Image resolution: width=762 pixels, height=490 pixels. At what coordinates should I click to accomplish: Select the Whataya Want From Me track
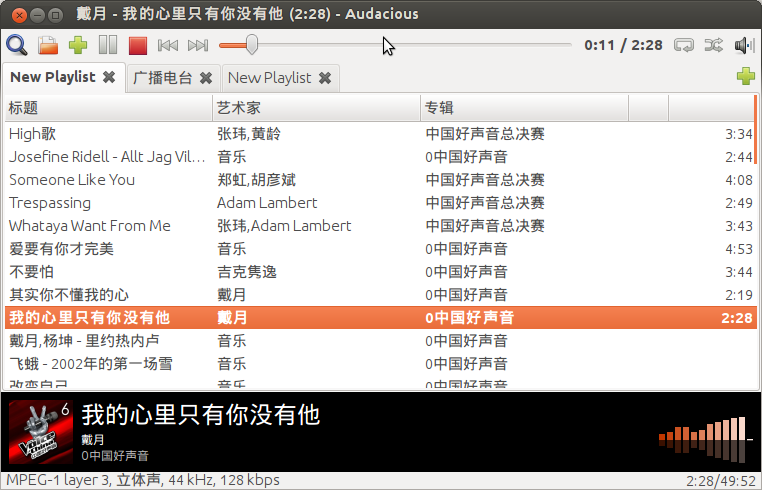point(379,226)
